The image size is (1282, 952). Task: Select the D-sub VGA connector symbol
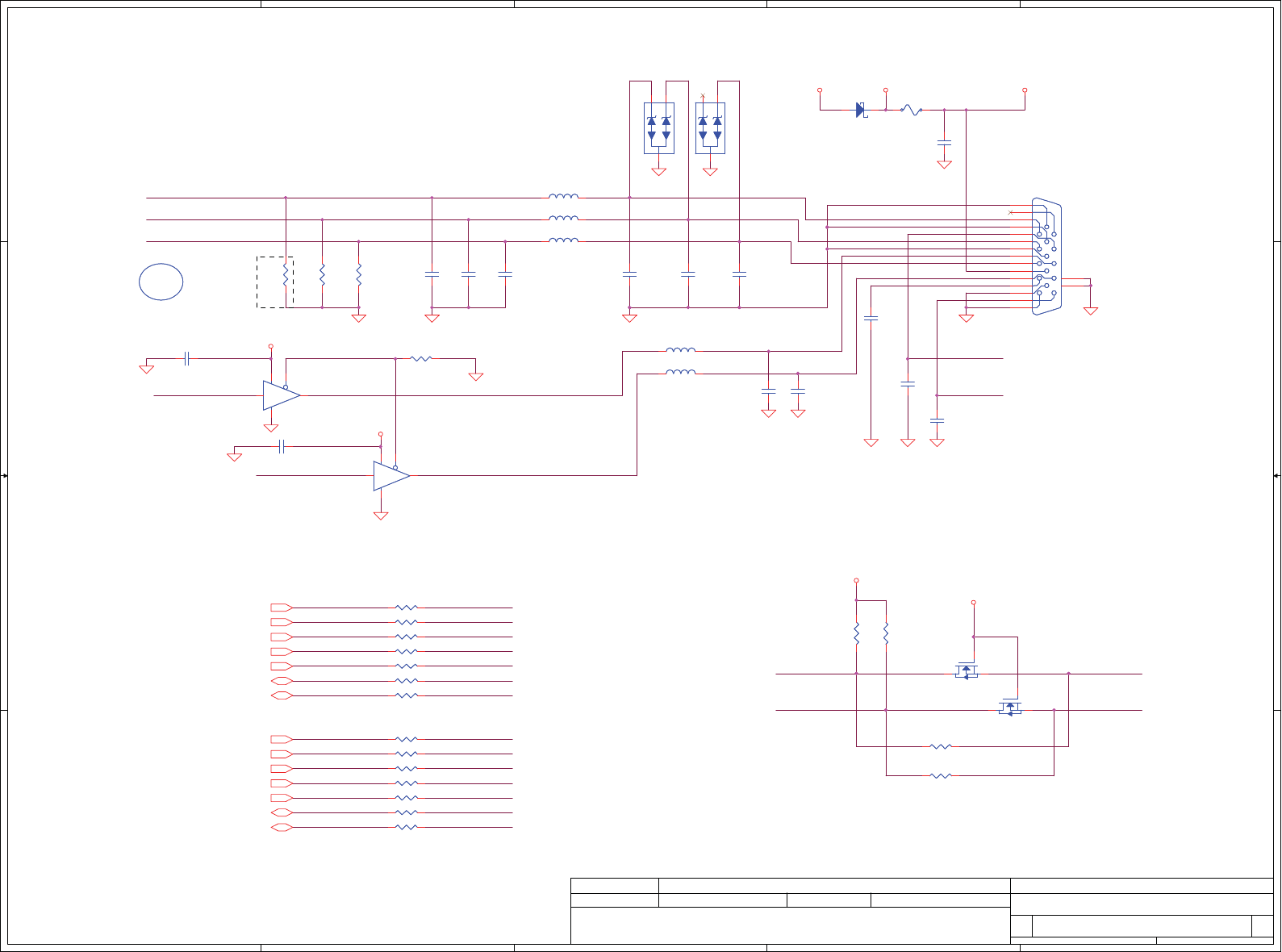click(x=1047, y=256)
